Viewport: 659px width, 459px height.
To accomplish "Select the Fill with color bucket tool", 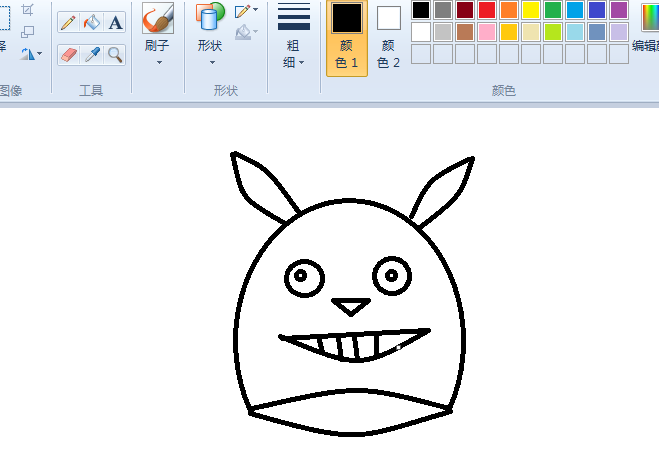I will pyautogui.click(x=92, y=22).
